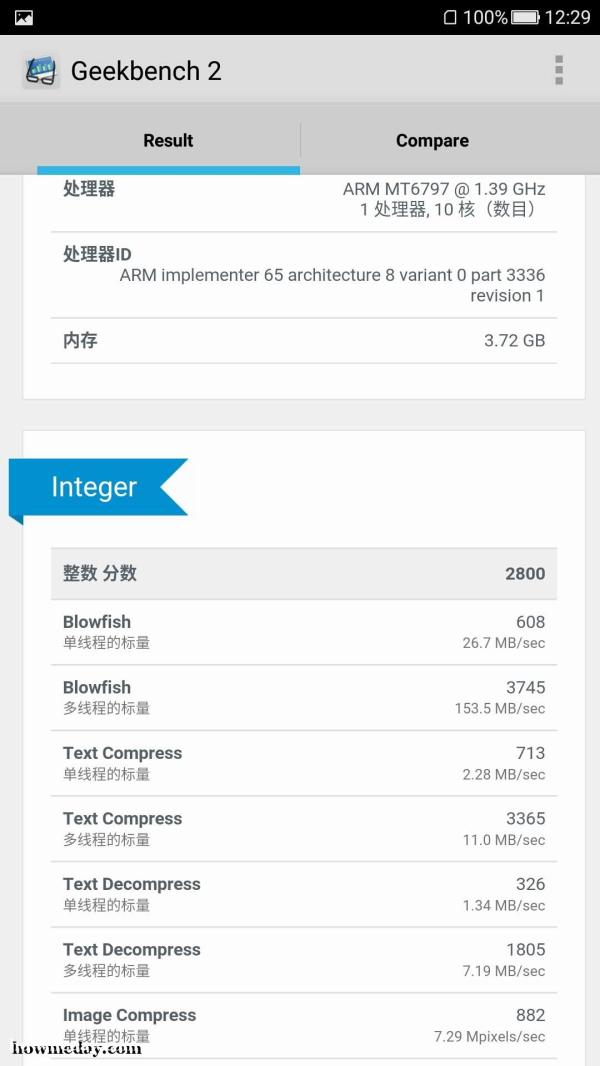Tap the 内存 3.72 GB row
Image resolution: width=600 pixels, height=1066 pixels.
(x=303, y=340)
